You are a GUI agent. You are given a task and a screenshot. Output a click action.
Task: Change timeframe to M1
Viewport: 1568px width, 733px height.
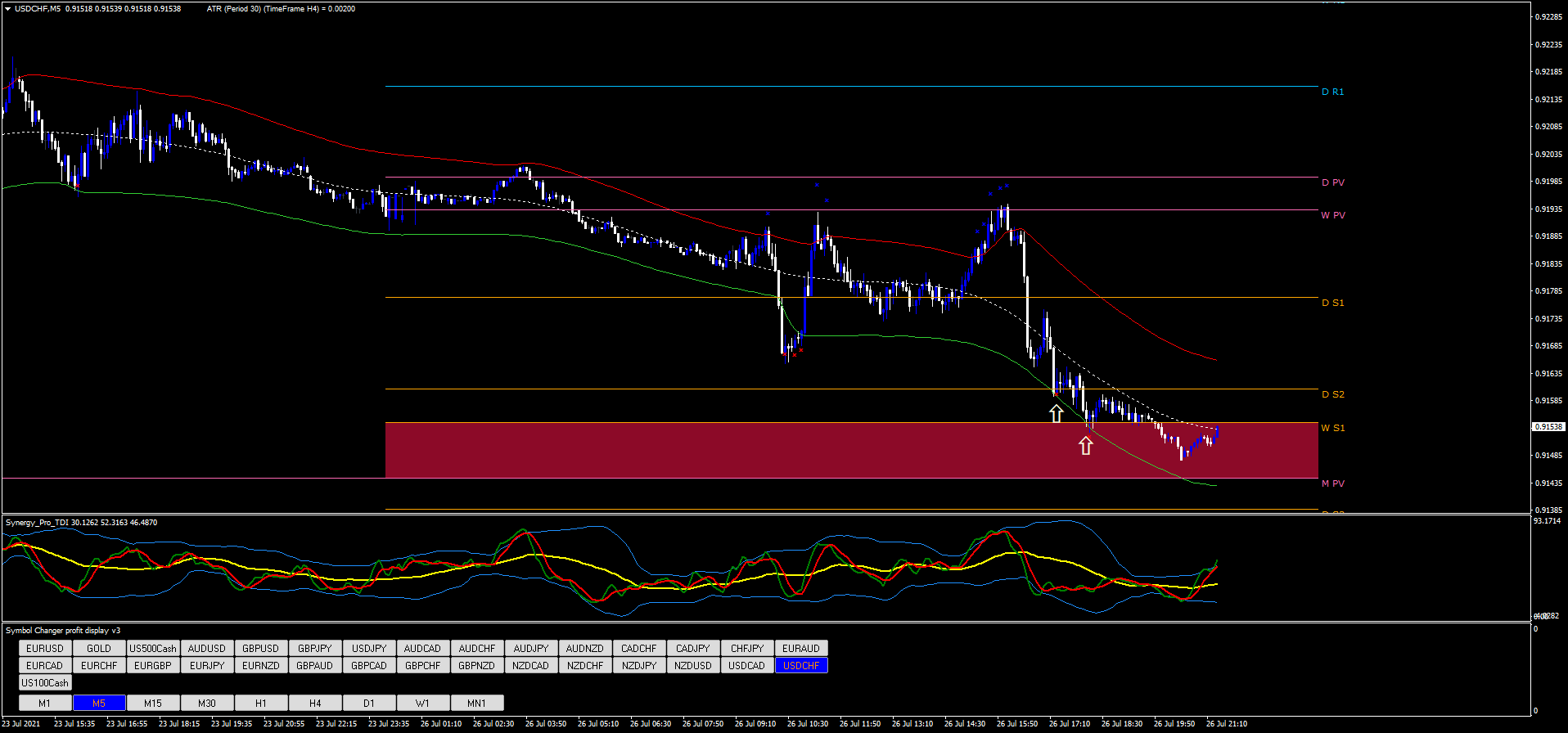[x=45, y=704]
